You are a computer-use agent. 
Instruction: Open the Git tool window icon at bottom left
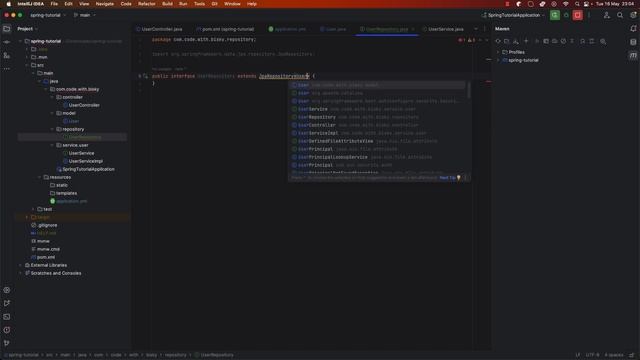7,343
